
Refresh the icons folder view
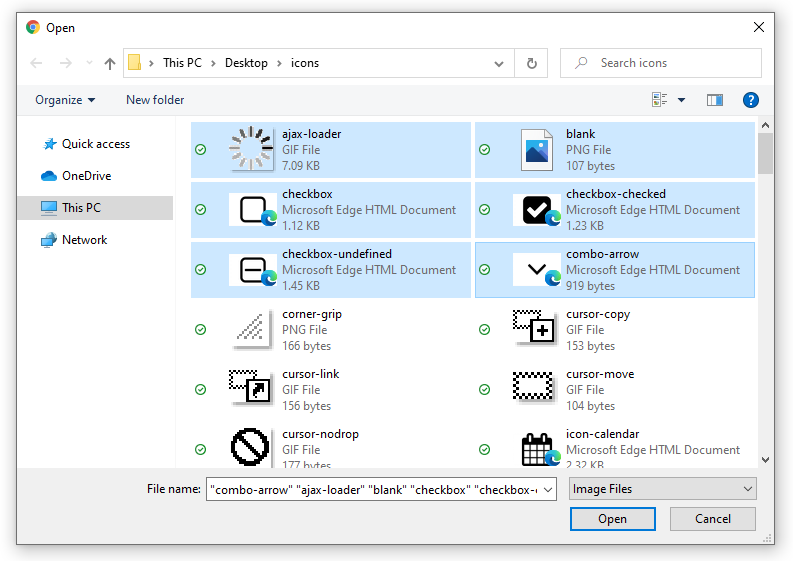pos(532,63)
